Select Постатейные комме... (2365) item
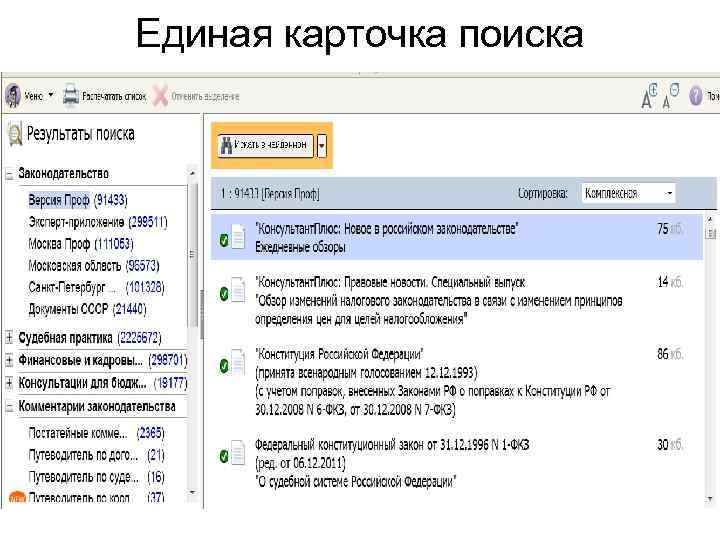Viewport: 720px width, 540px height. tap(96, 433)
